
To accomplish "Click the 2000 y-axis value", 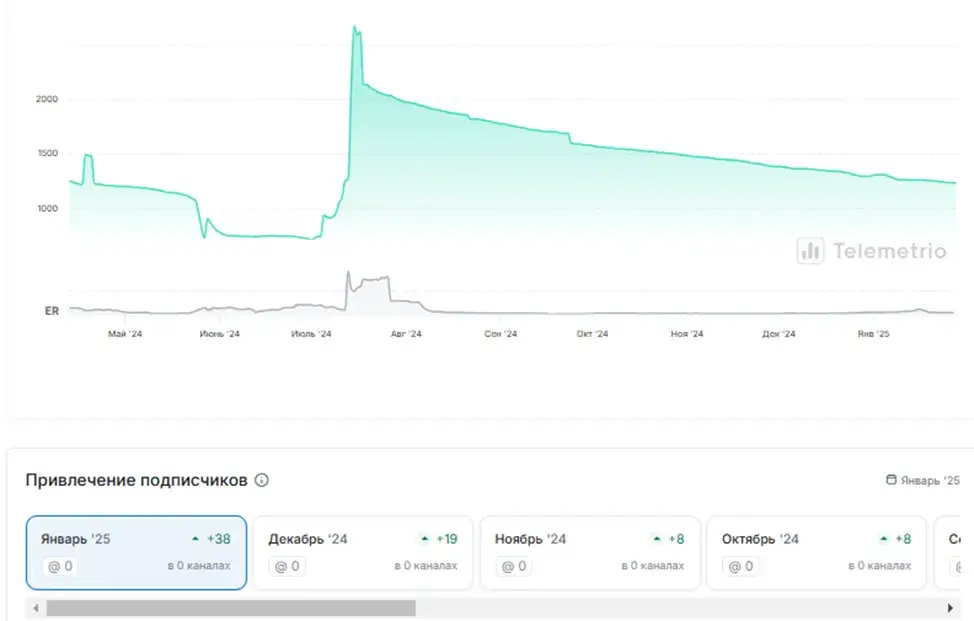I will click(x=47, y=99).
